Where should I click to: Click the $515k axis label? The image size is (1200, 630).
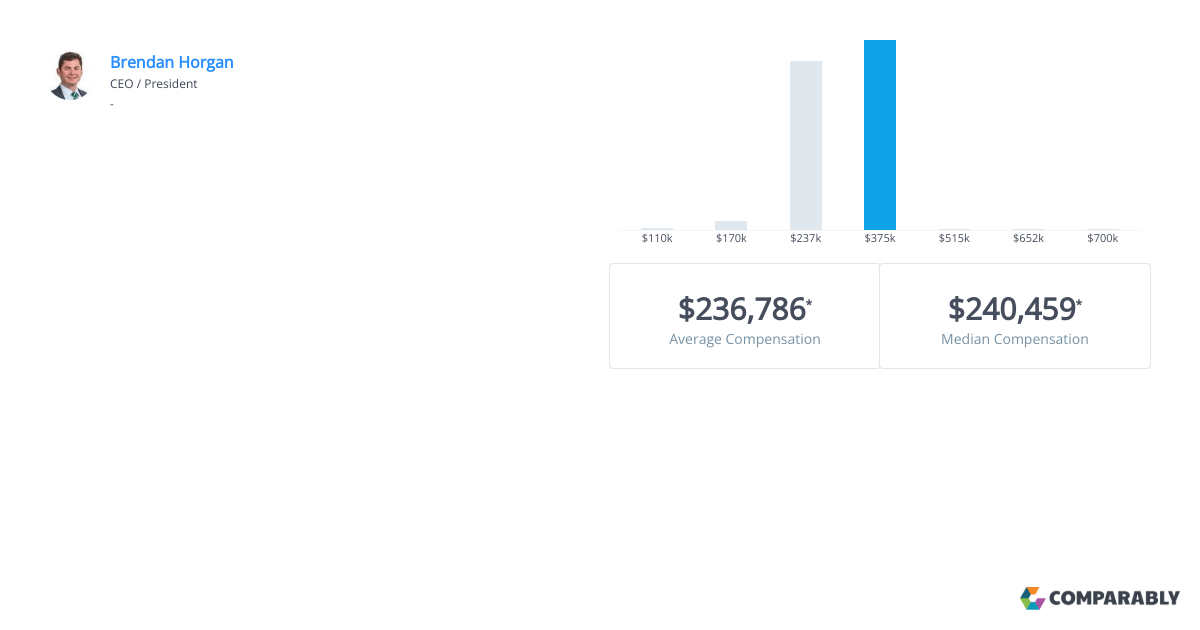pyautogui.click(x=954, y=239)
